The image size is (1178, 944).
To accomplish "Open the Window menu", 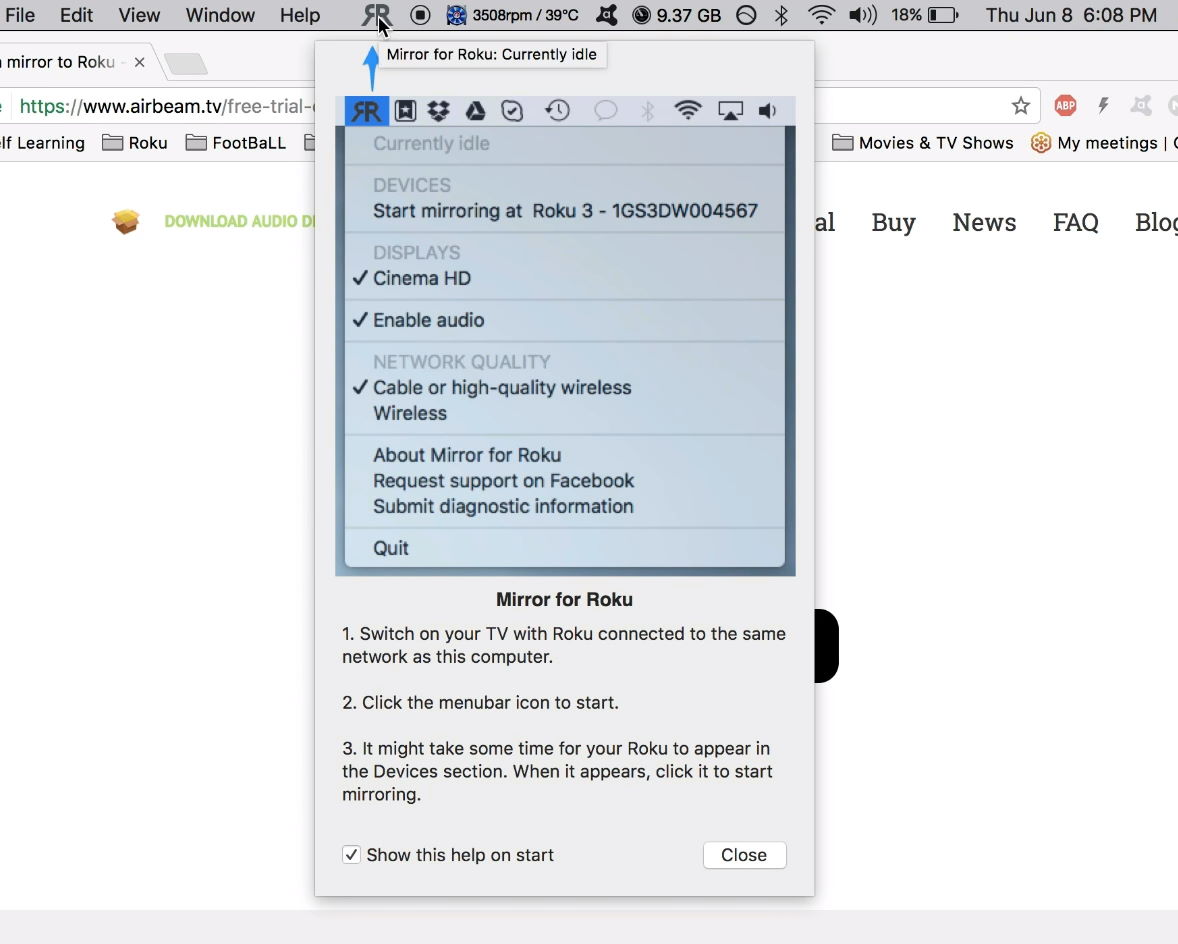I will click(220, 15).
